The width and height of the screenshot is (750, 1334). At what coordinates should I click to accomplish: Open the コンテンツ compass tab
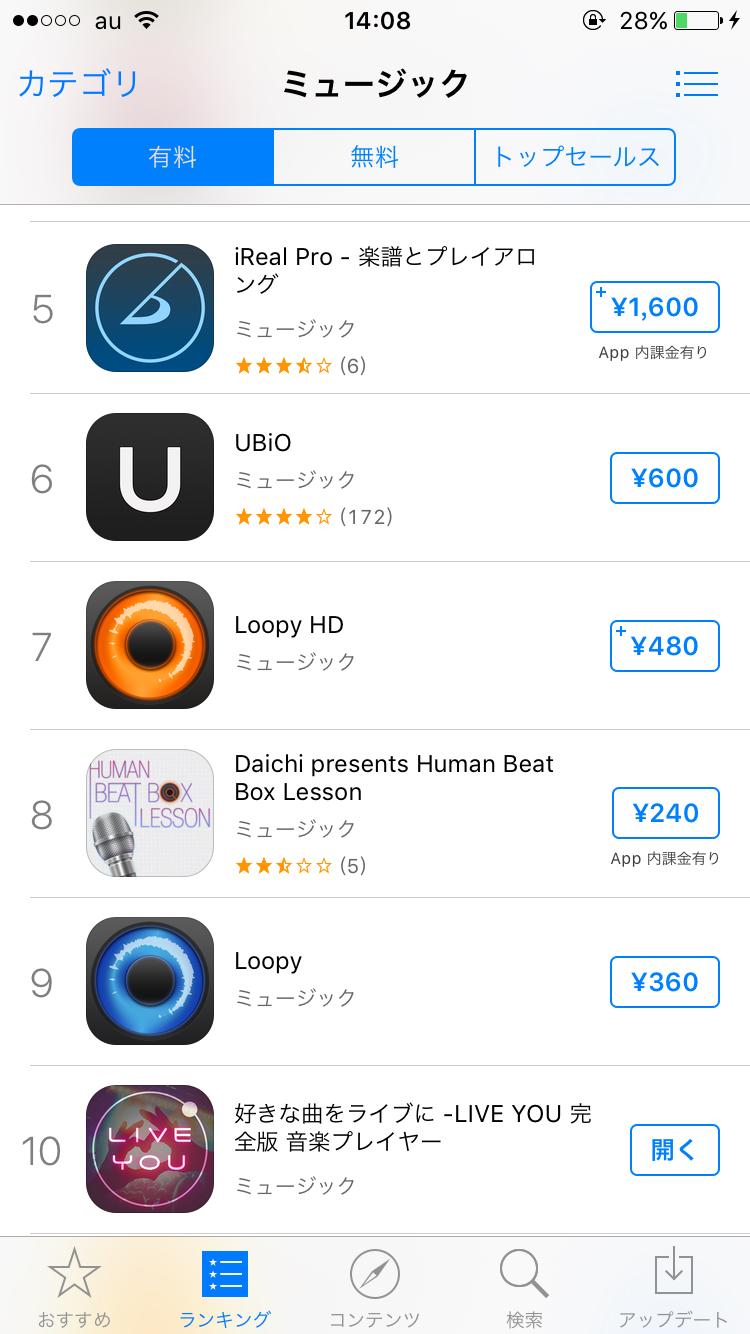(x=374, y=1286)
